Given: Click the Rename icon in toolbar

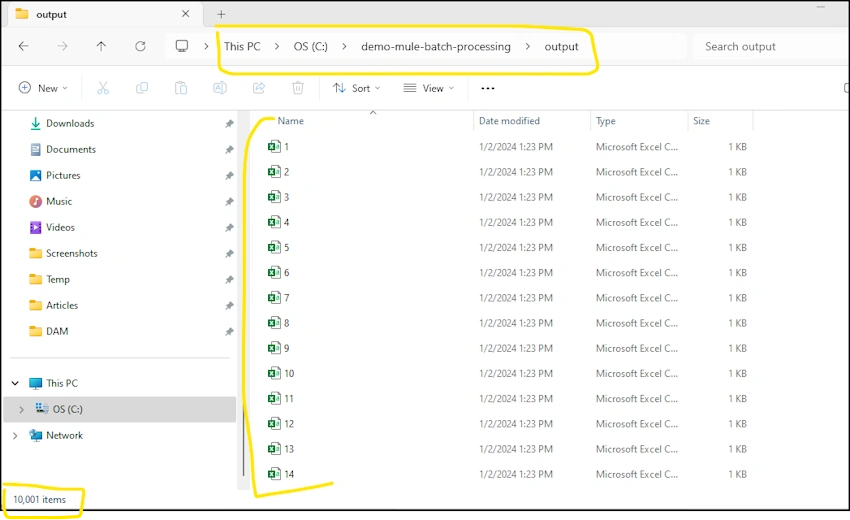Looking at the screenshot, I should click(220, 88).
